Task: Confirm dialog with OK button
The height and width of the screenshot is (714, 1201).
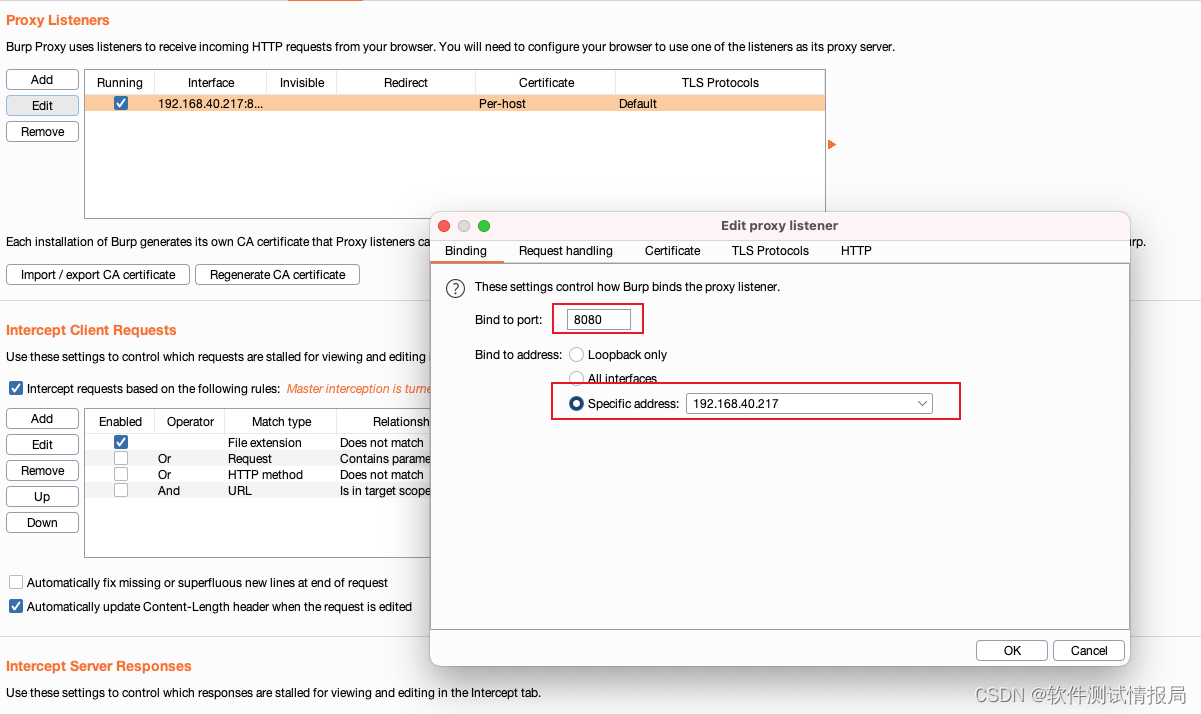Action: (x=1012, y=651)
